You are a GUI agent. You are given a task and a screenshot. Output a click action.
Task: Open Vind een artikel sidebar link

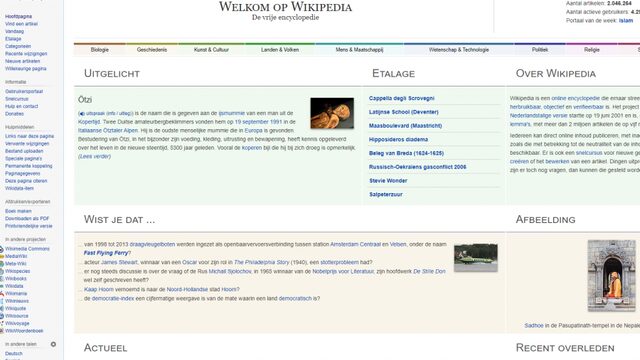[21, 24]
